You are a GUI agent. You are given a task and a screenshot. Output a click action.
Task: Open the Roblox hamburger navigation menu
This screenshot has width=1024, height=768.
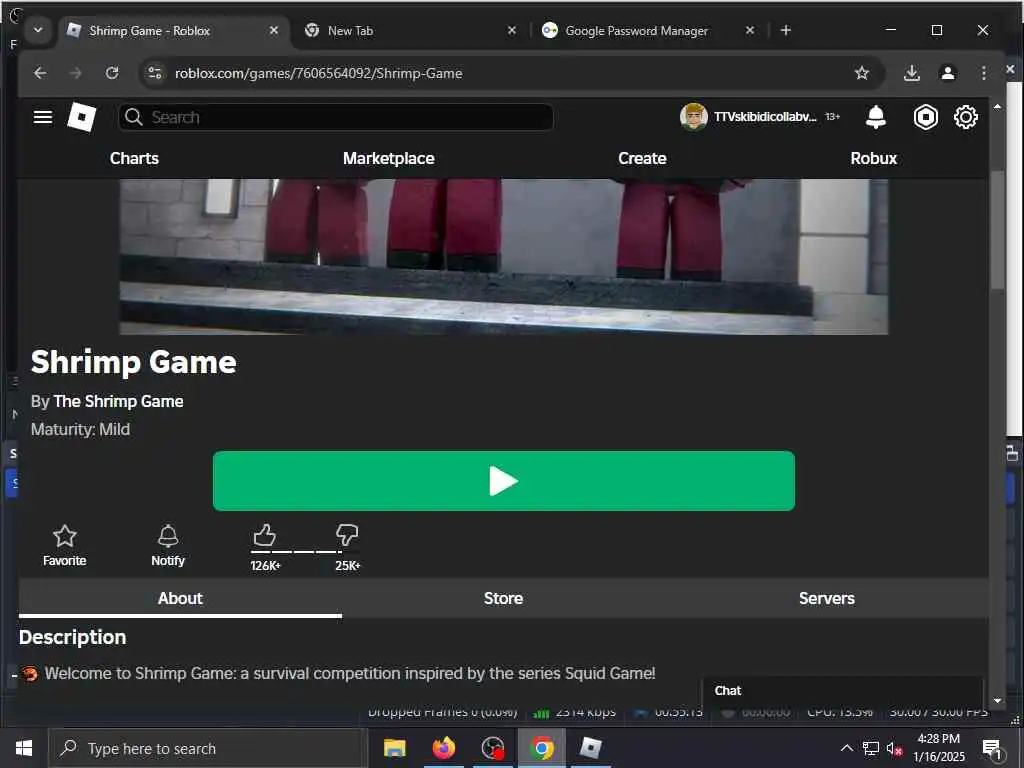click(43, 117)
